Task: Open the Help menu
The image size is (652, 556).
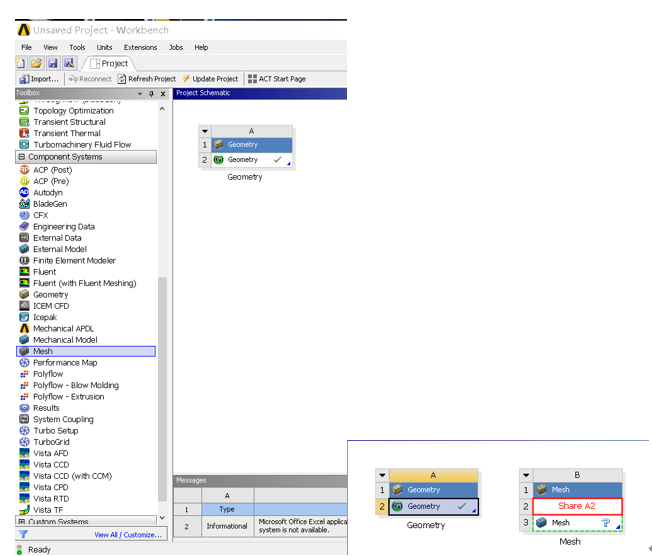Action: [x=201, y=47]
